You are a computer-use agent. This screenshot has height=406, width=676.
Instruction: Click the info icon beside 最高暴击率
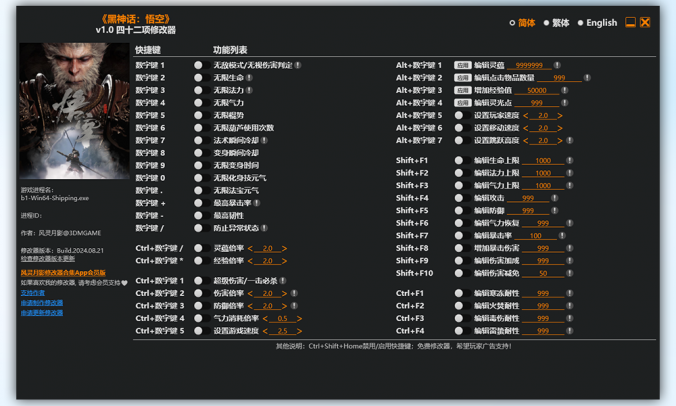point(257,203)
